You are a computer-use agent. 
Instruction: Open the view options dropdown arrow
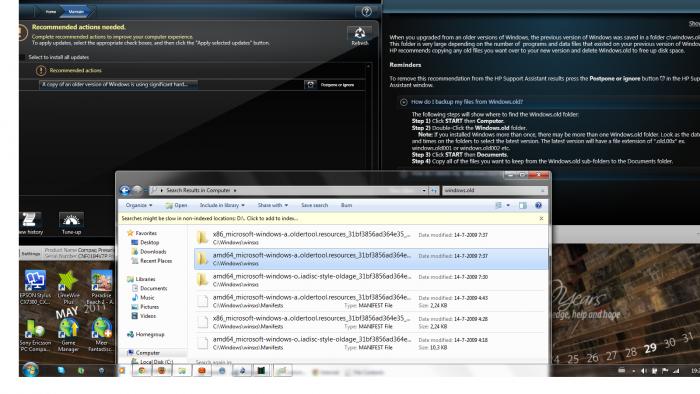(508, 205)
